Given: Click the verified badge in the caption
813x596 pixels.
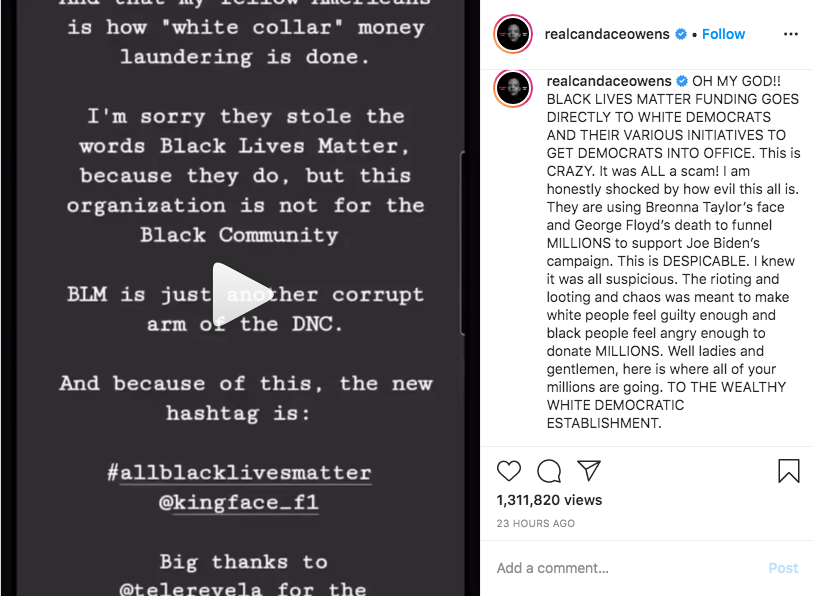Looking at the screenshot, I should [x=681, y=81].
